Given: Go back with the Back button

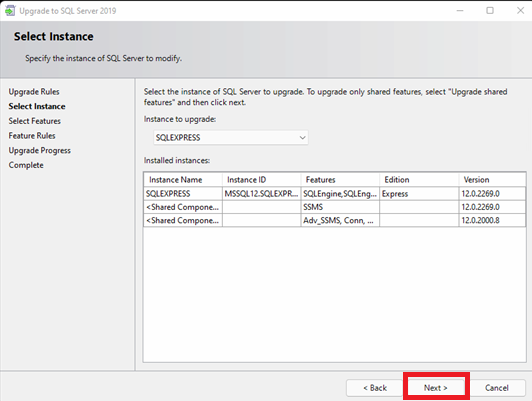Looking at the screenshot, I should [375, 387].
